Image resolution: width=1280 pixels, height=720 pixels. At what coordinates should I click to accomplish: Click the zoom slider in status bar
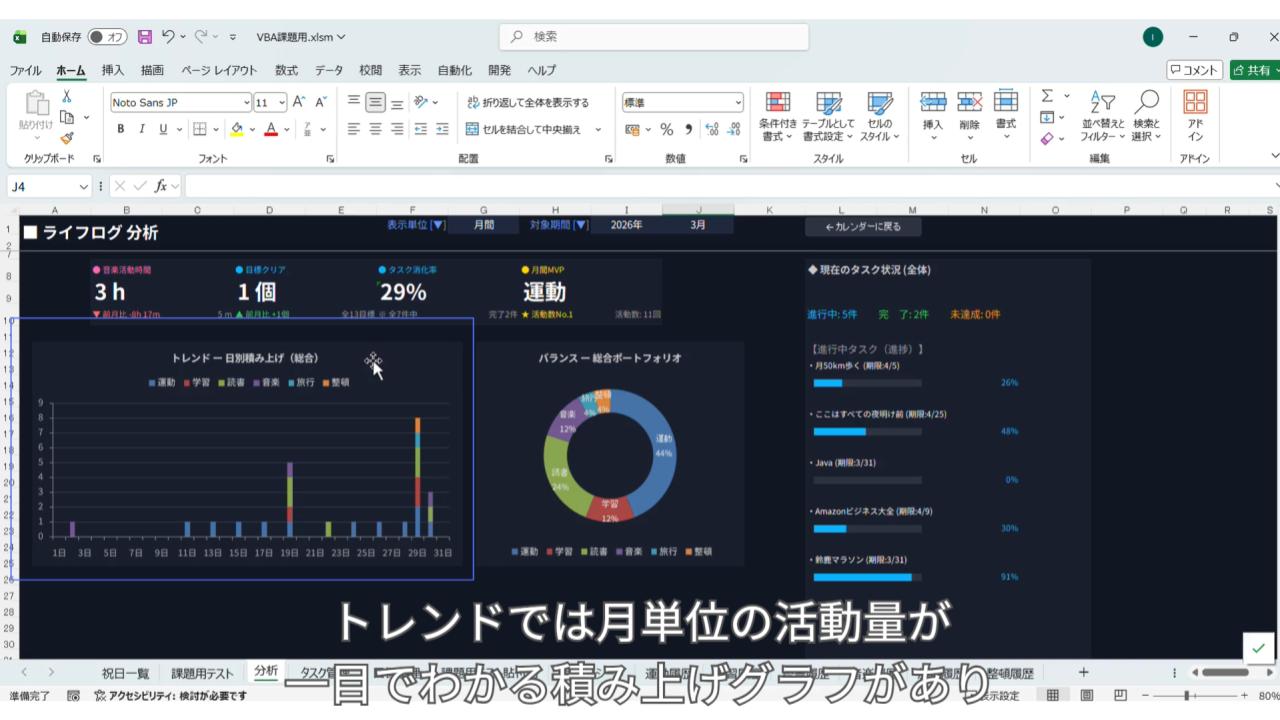pyautogui.click(x=1187, y=696)
